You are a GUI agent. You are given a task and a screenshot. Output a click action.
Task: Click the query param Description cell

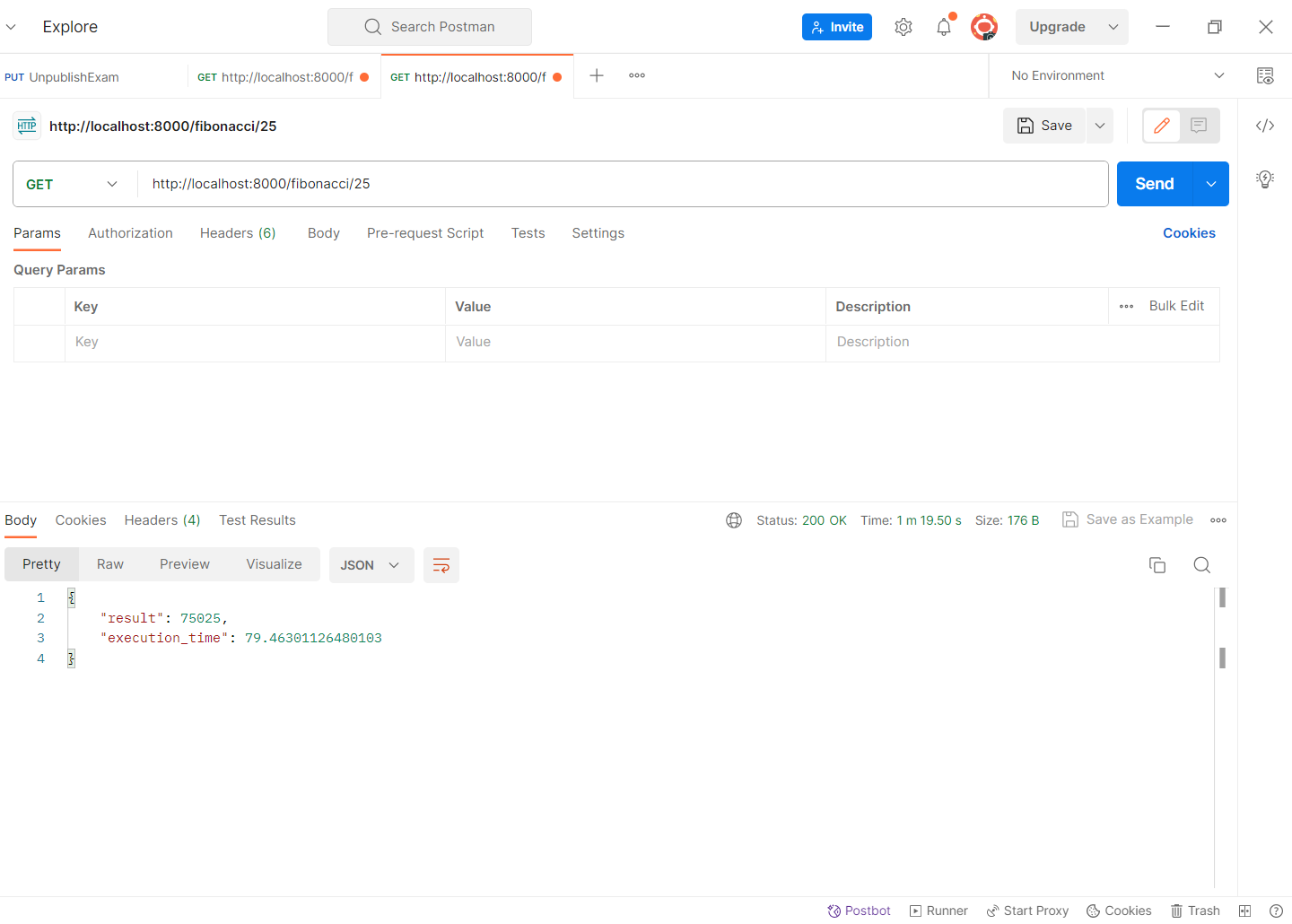pyautogui.click(x=1023, y=342)
